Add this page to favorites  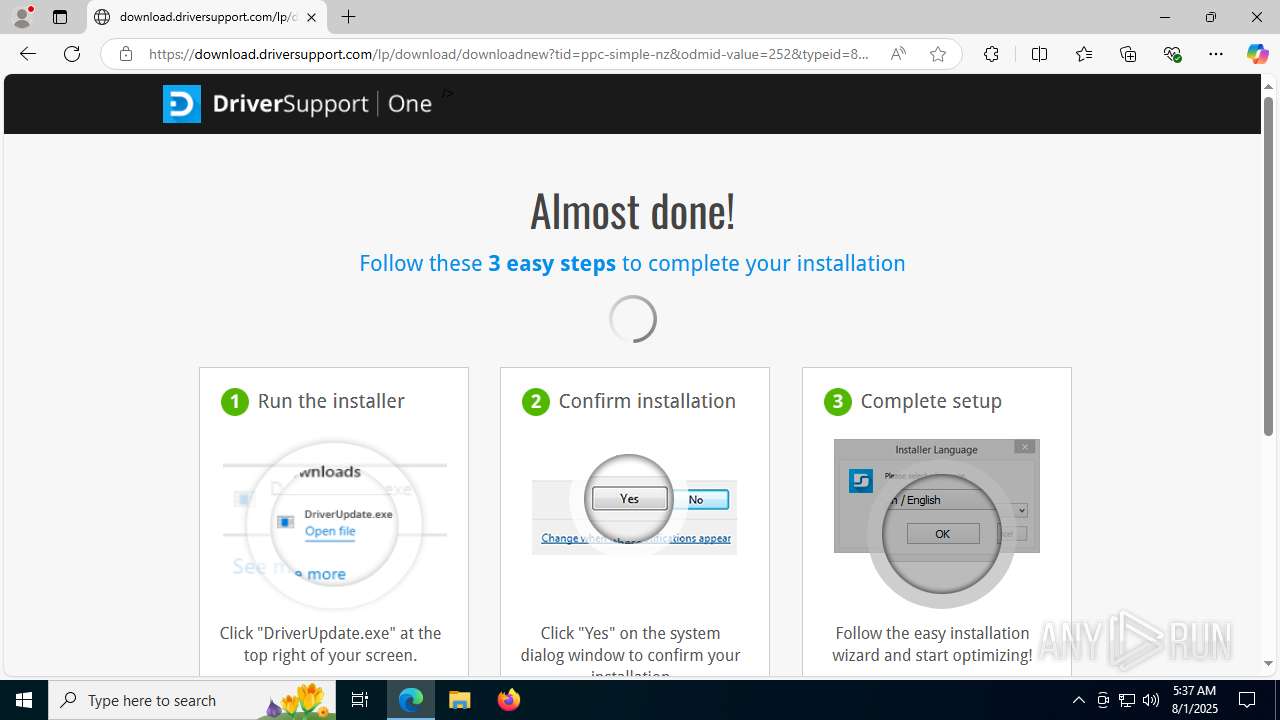pos(938,54)
